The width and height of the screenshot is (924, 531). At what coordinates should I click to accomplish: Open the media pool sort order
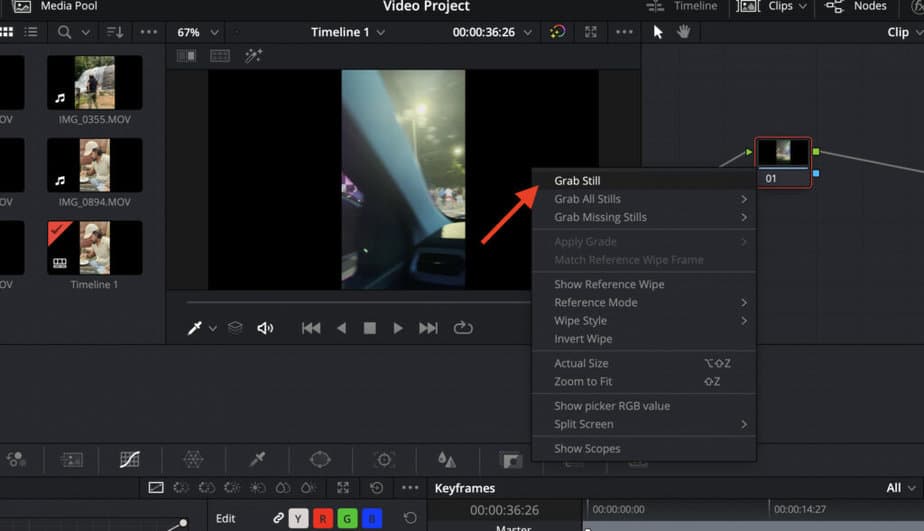115,32
